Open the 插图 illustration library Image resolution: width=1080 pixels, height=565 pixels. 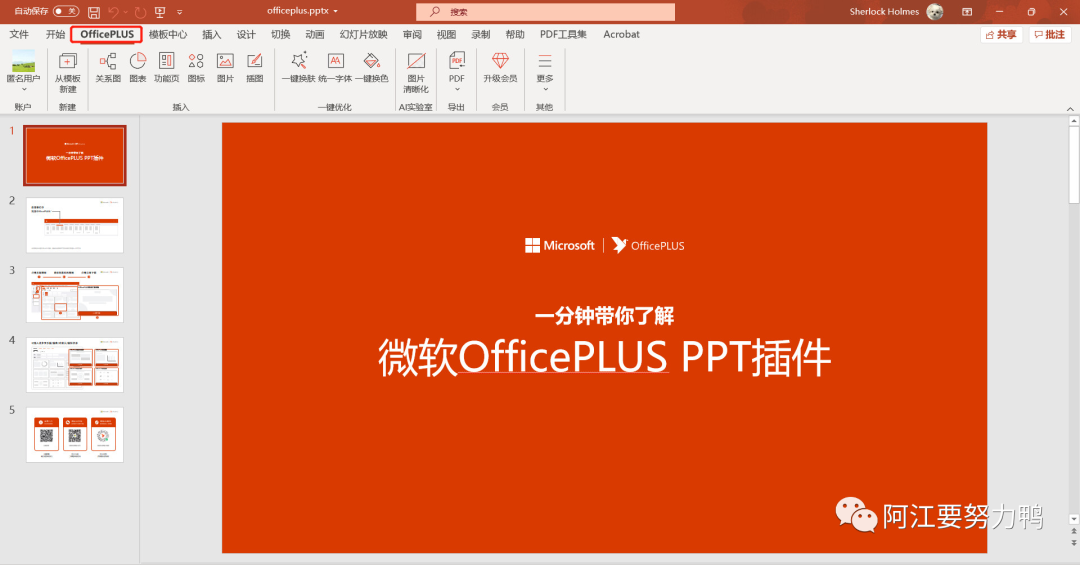[x=255, y=68]
